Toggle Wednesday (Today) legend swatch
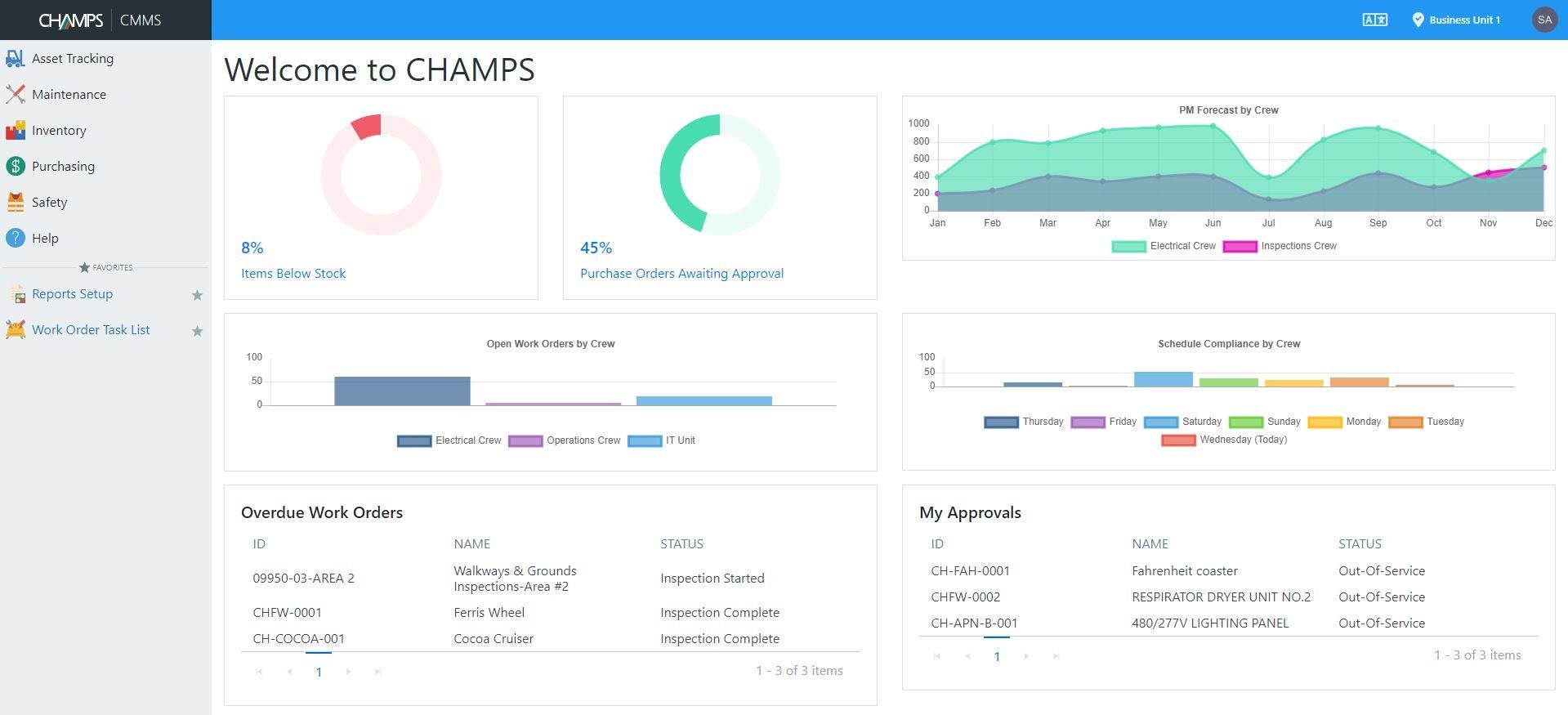The width and height of the screenshot is (1568, 715). [1178, 440]
